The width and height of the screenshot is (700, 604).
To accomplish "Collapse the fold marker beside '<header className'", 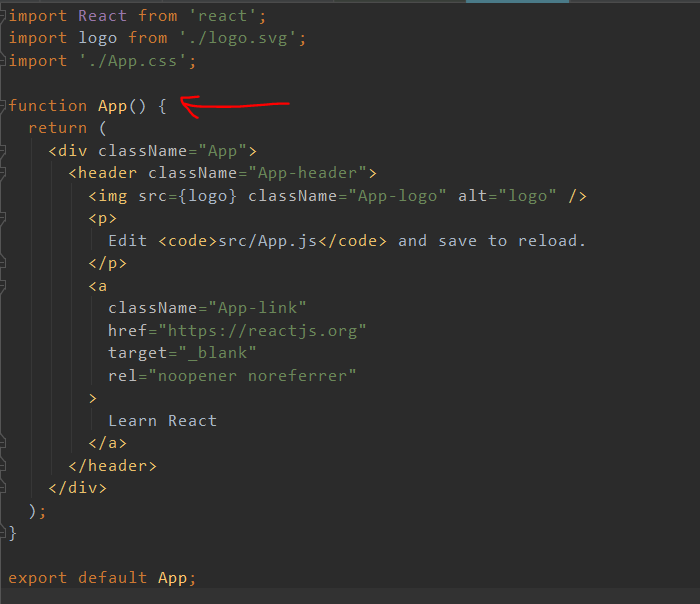I will (3, 173).
